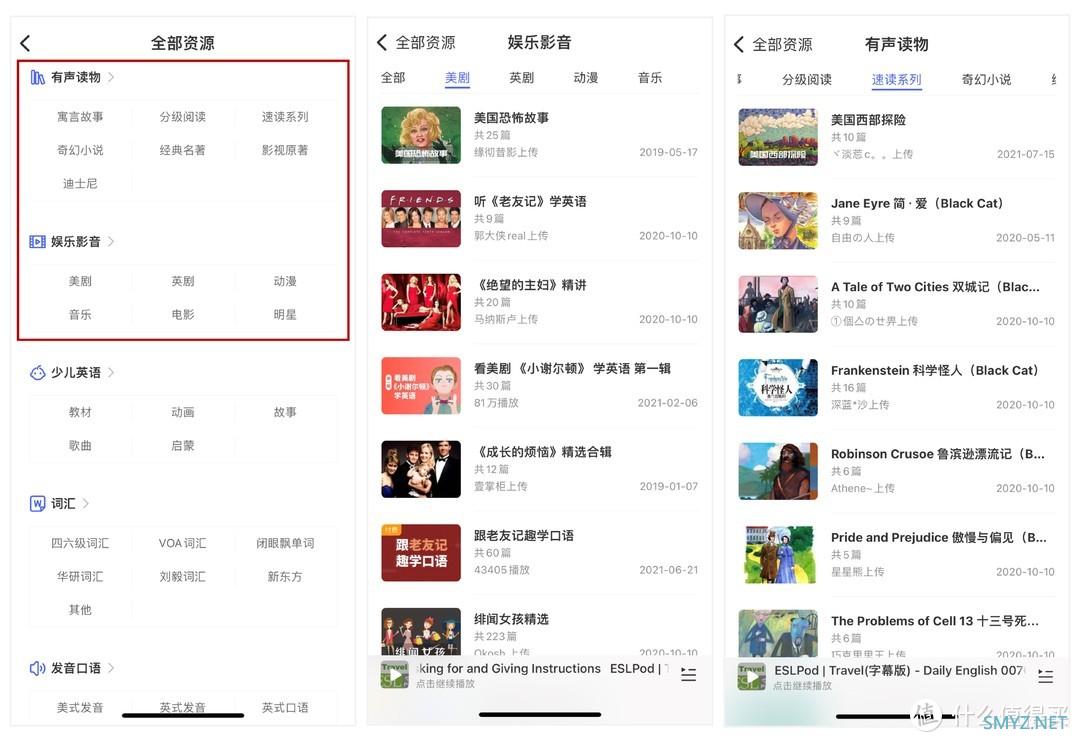
Task: Select the 速读系列 tab in 有声读物
Action: click(896, 80)
